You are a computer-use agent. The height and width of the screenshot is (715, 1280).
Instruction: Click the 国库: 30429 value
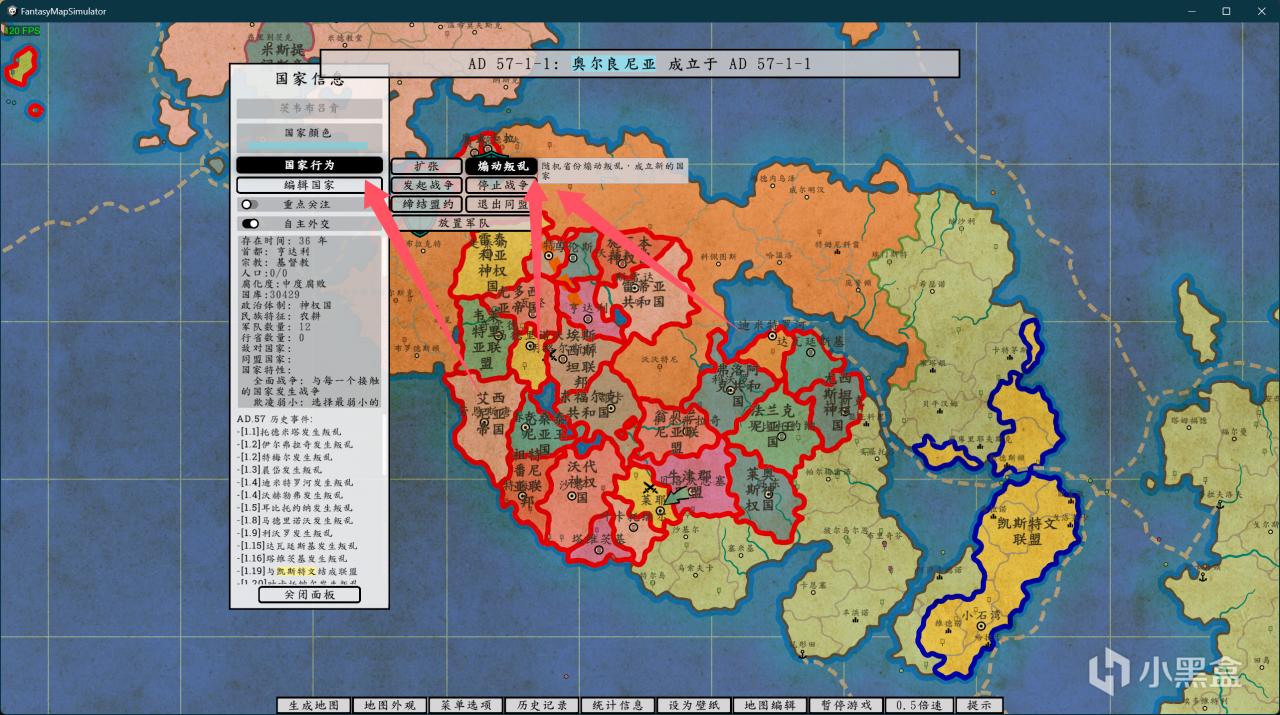(x=269, y=294)
